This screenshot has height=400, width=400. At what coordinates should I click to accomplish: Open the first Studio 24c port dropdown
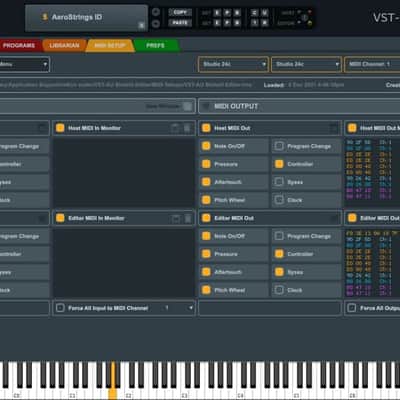pos(233,64)
